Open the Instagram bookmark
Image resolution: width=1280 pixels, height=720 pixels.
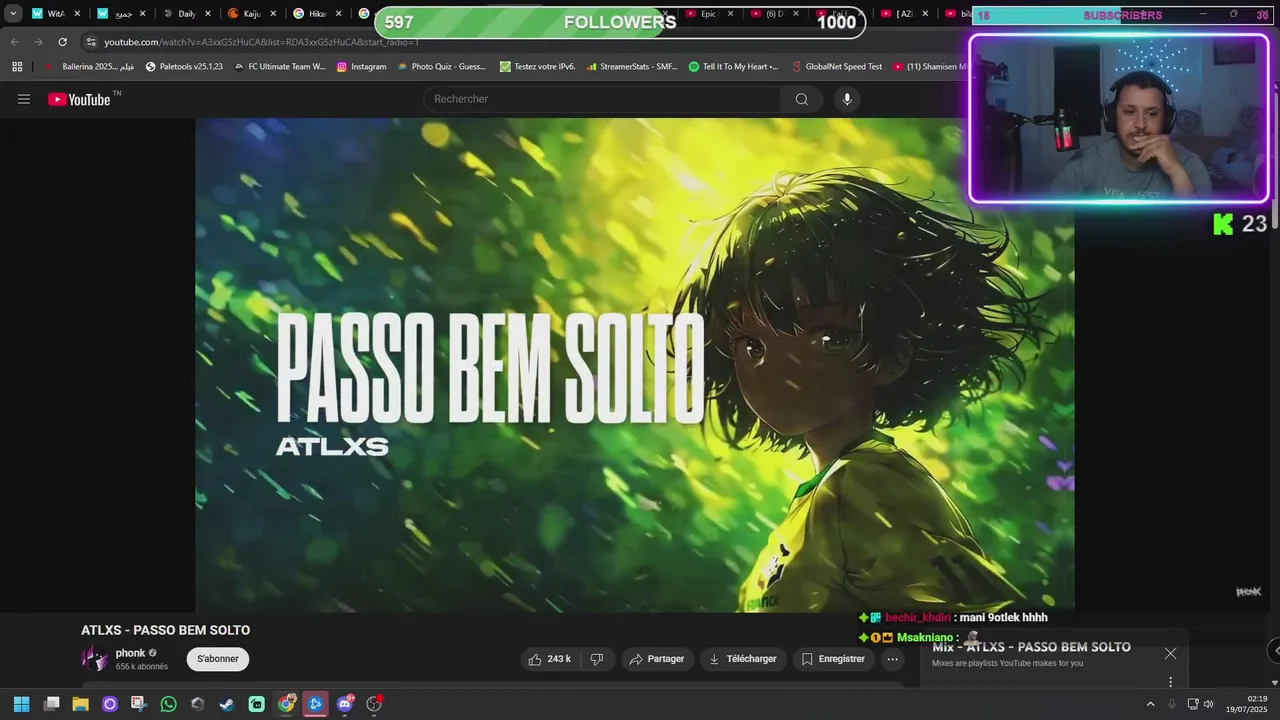[x=361, y=67]
